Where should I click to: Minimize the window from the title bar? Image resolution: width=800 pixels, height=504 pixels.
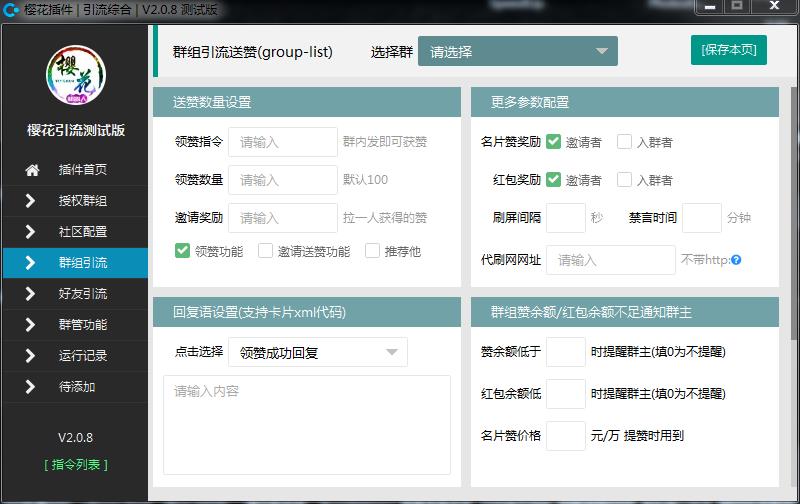pyautogui.click(x=710, y=7)
